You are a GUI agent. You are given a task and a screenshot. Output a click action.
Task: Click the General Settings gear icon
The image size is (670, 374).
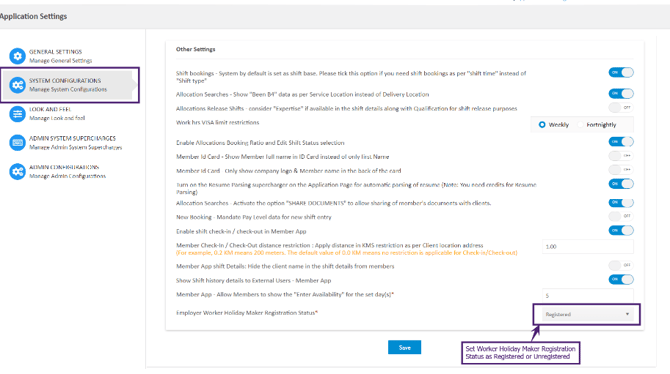tap(18, 56)
